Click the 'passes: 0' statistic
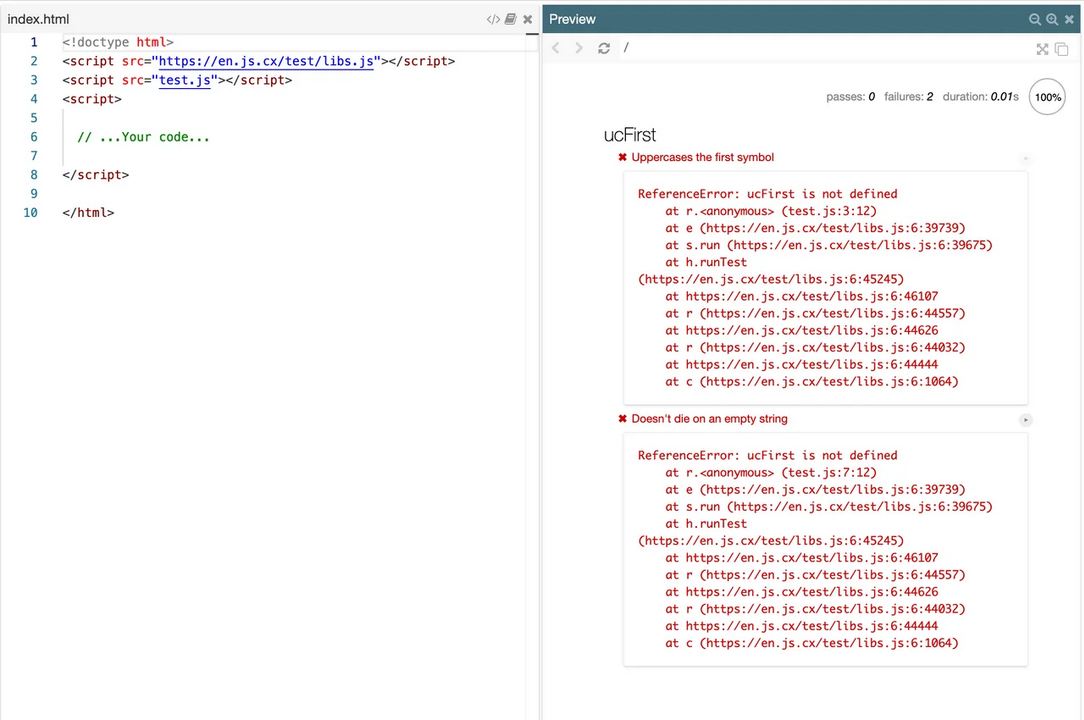The height and width of the screenshot is (720, 1084). pyautogui.click(x=850, y=97)
